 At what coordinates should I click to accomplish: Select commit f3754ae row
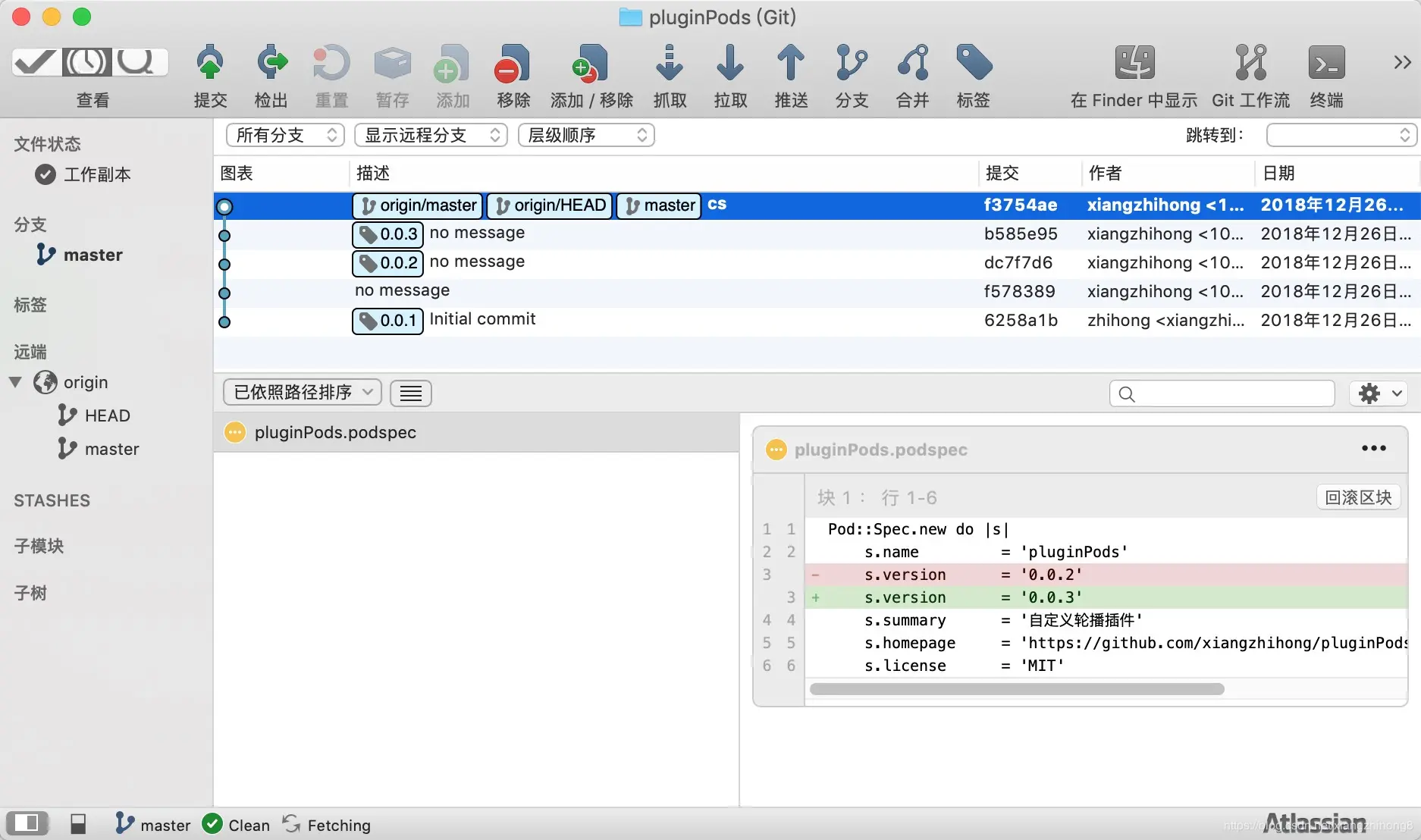[x=817, y=205]
